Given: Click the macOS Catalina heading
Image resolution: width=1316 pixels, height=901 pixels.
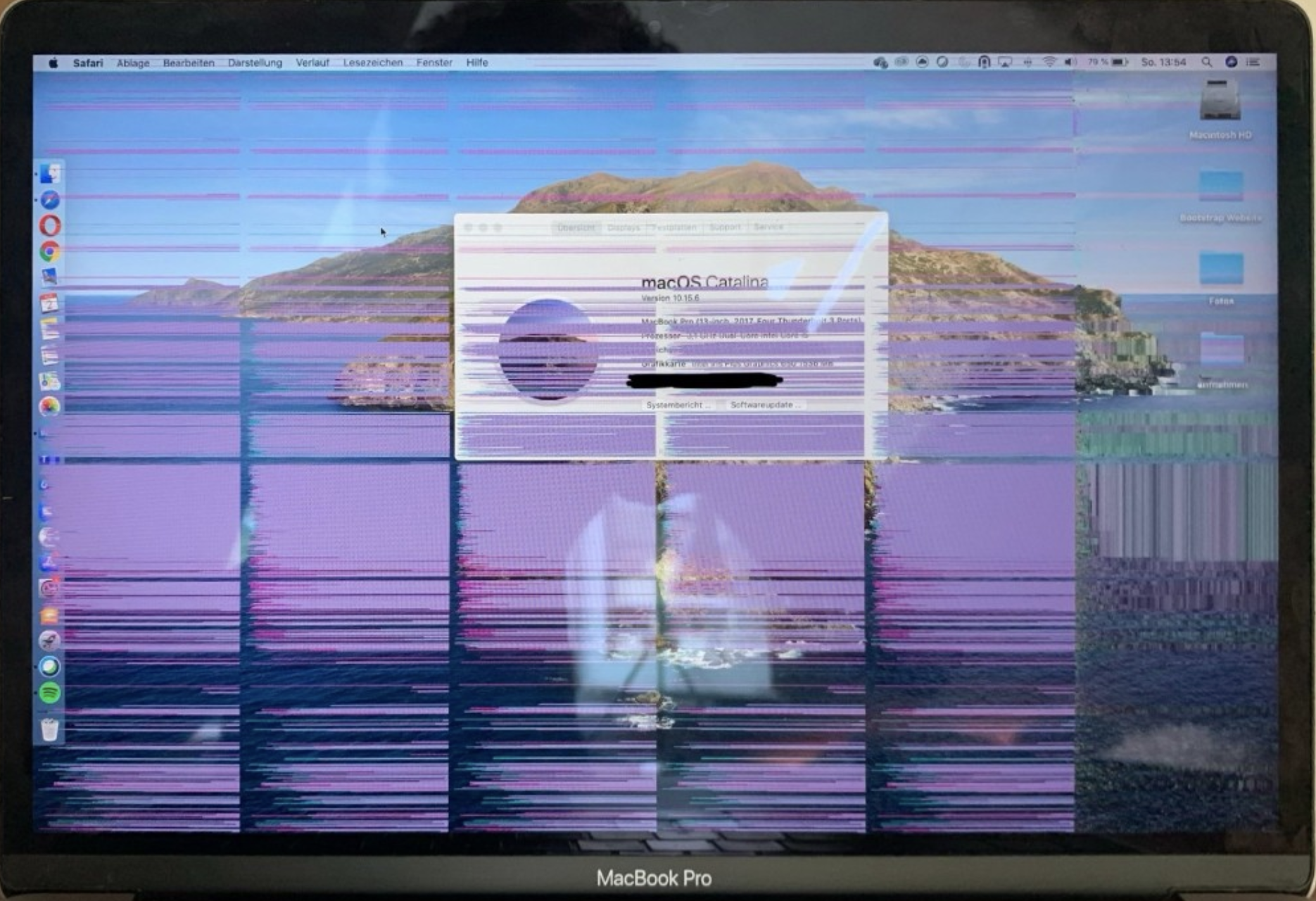Looking at the screenshot, I should click(704, 282).
